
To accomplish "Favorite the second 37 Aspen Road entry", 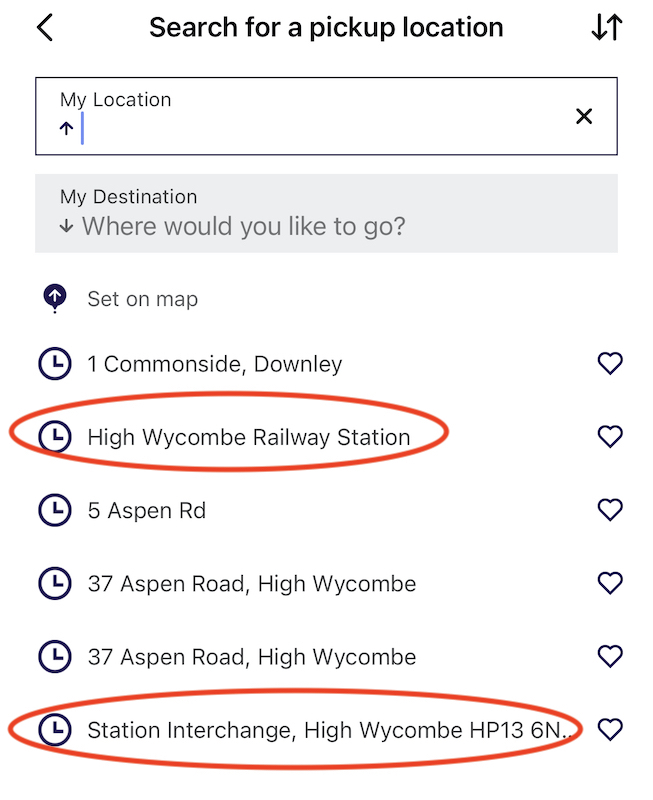I will (x=610, y=657).
